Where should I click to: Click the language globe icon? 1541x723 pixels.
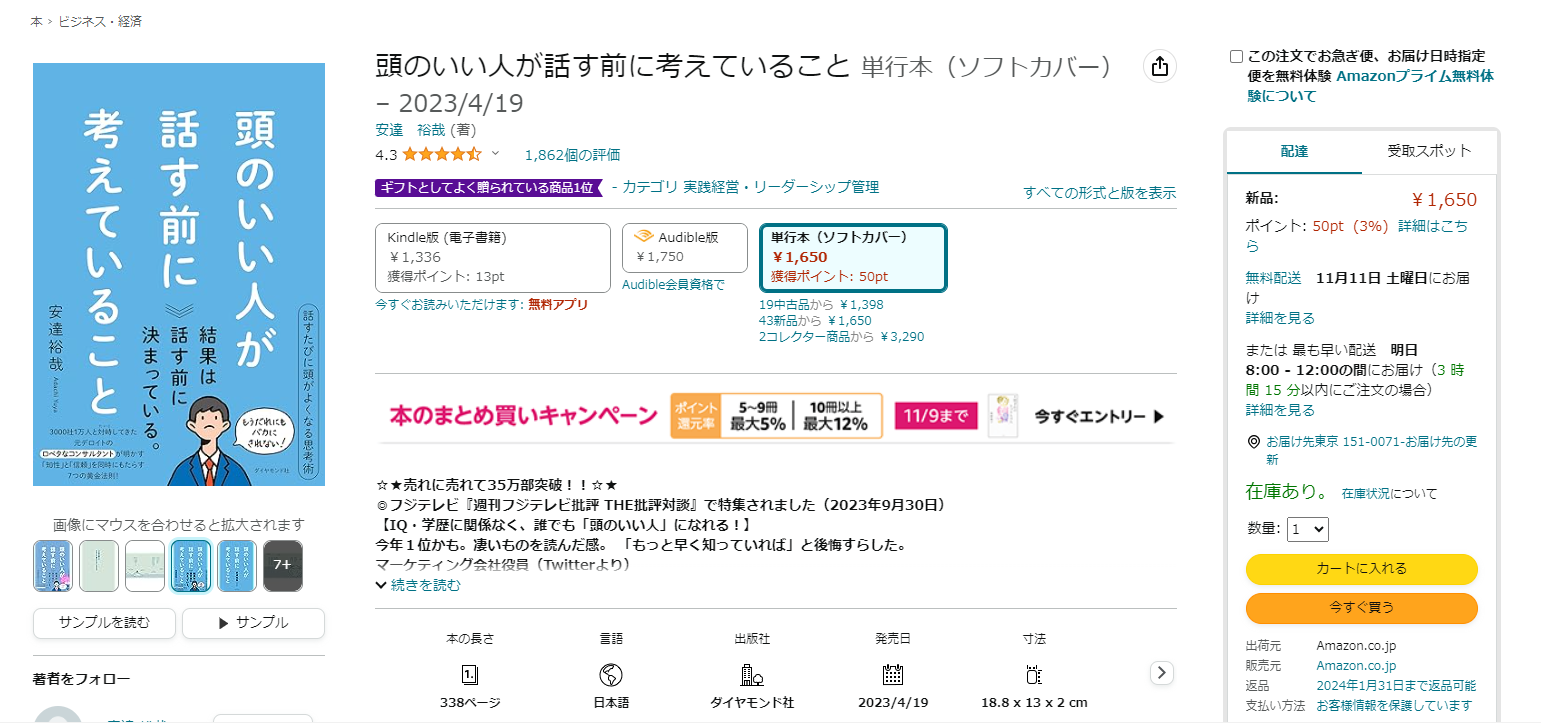(611, 673)
